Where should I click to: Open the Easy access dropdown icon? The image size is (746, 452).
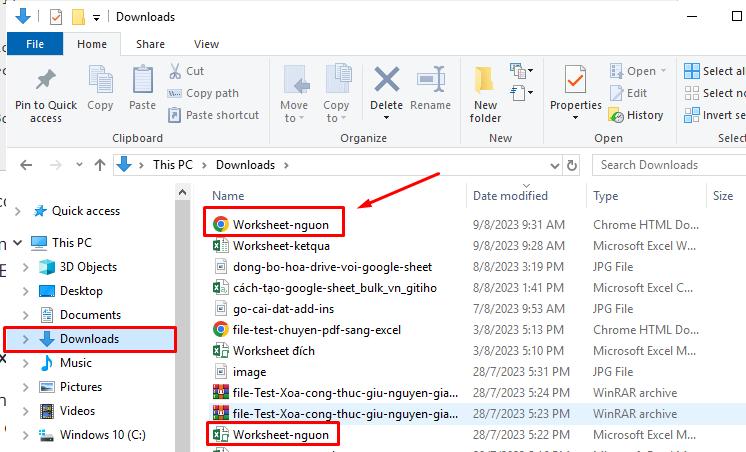[521, 92]
